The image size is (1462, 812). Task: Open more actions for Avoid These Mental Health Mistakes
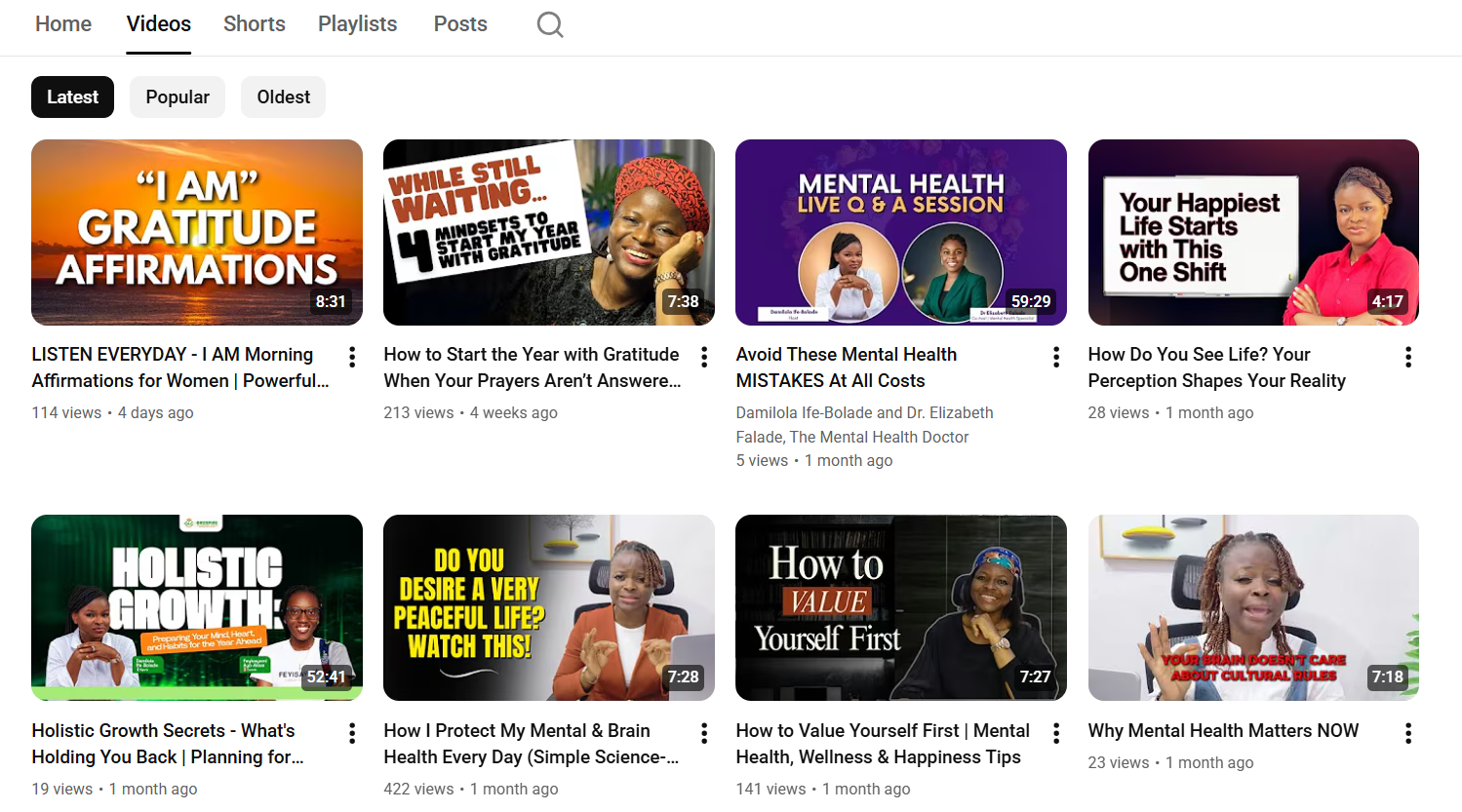[x=1056, y=357]
